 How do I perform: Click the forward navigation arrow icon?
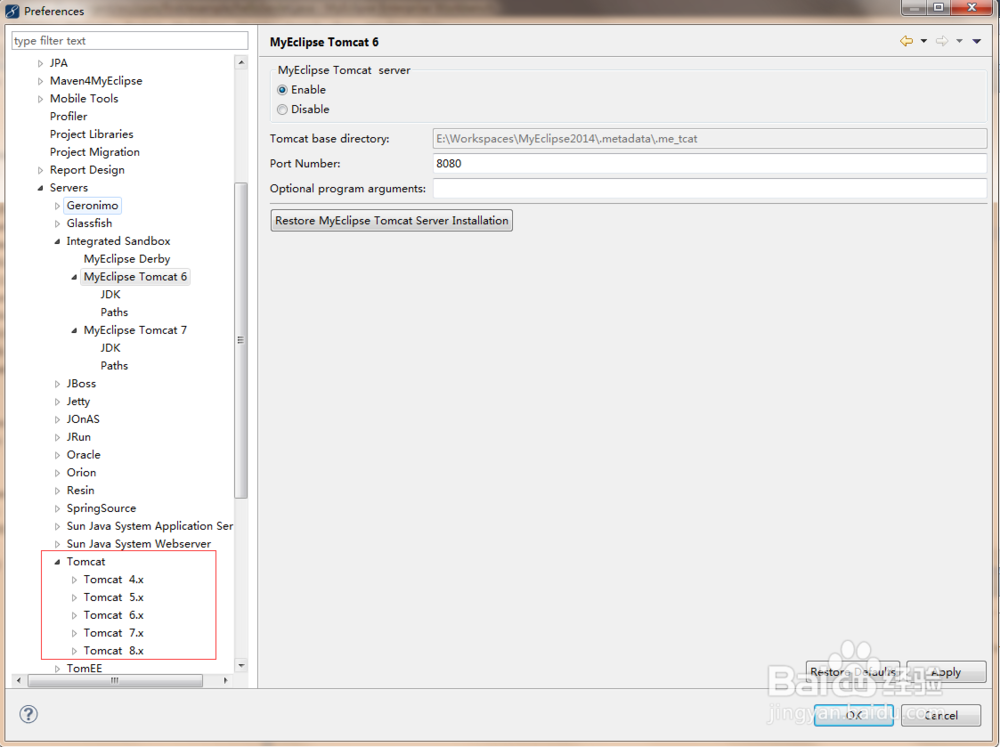pyautogui.click(x=941, y=41)
